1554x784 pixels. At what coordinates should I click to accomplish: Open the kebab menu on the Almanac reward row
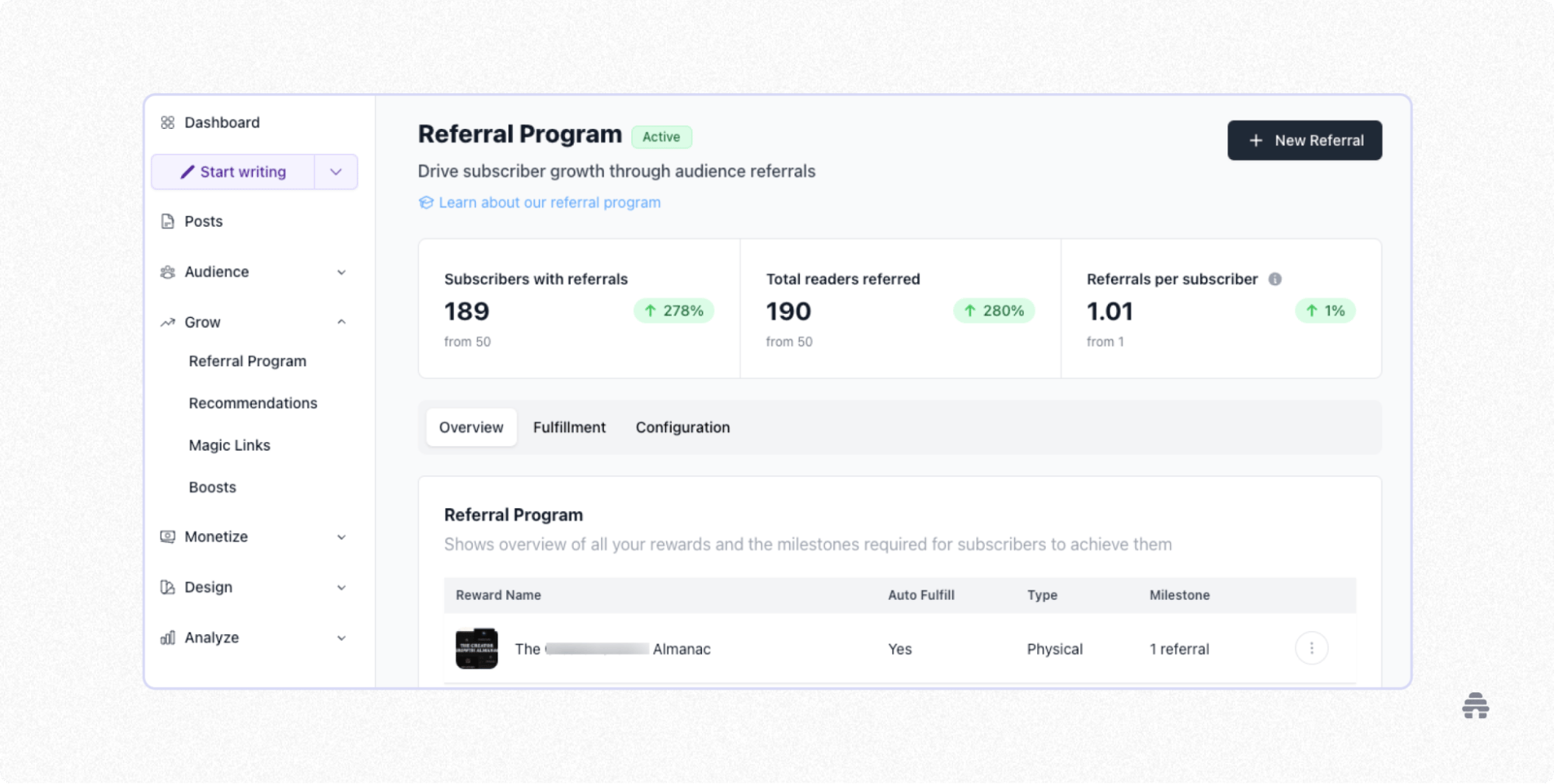click(1311, 647)
